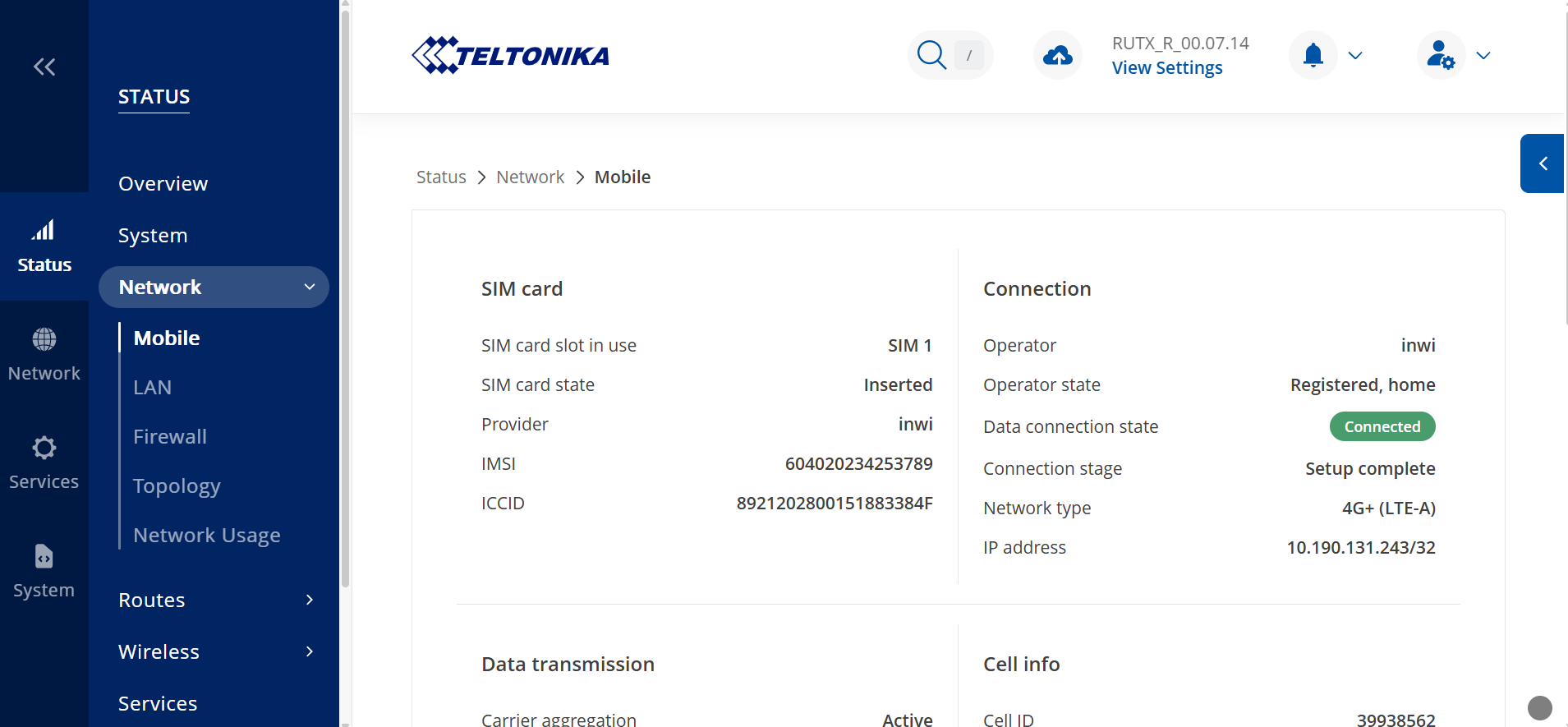The height and width of the screenshot is (727, 1568).
Task: Open the Firewall status page
Action: [x=170, y=436]
